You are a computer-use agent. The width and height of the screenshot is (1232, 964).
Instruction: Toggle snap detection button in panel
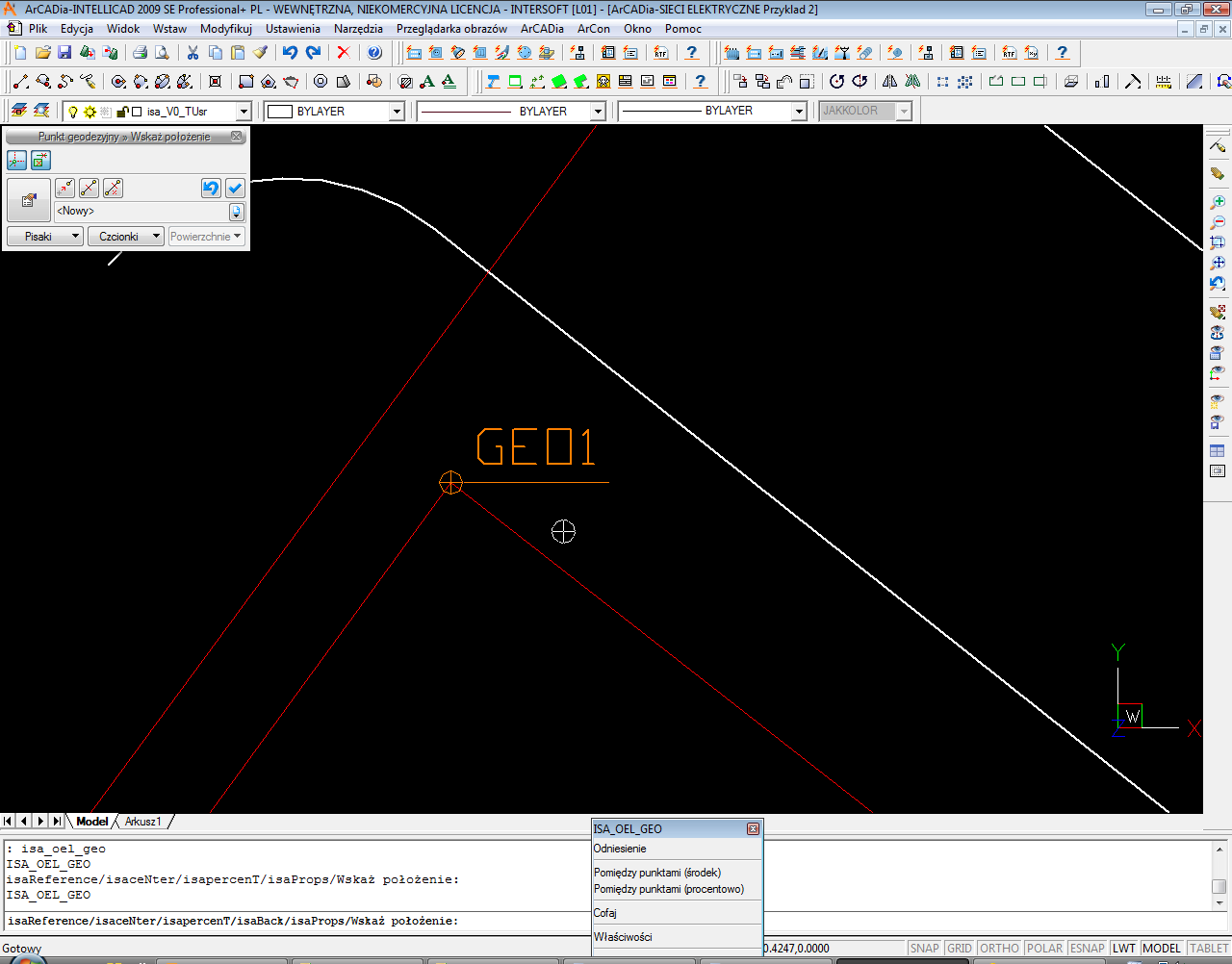click(40, 160)
